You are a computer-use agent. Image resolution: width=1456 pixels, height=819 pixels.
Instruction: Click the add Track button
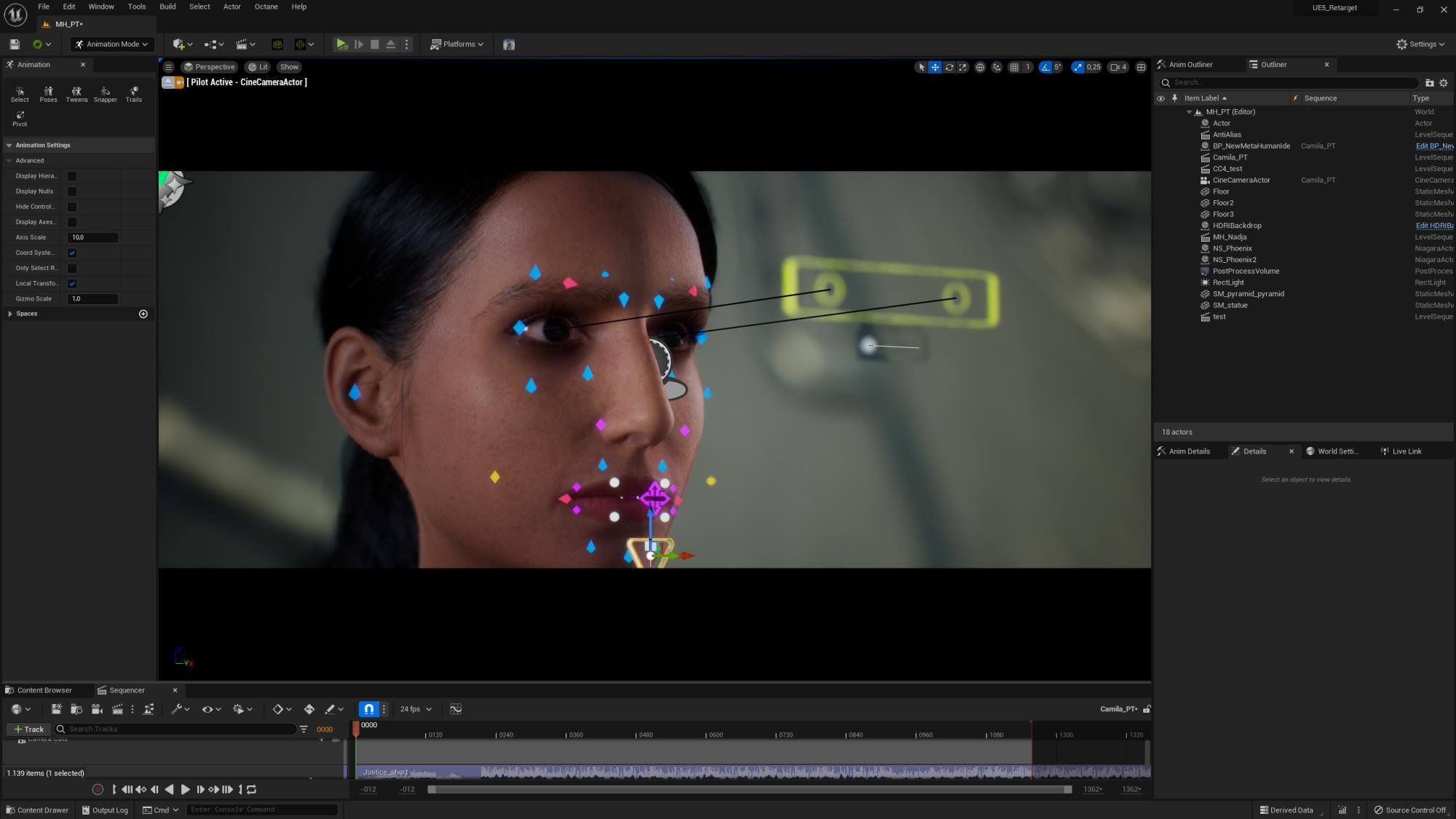coord(28,729)
